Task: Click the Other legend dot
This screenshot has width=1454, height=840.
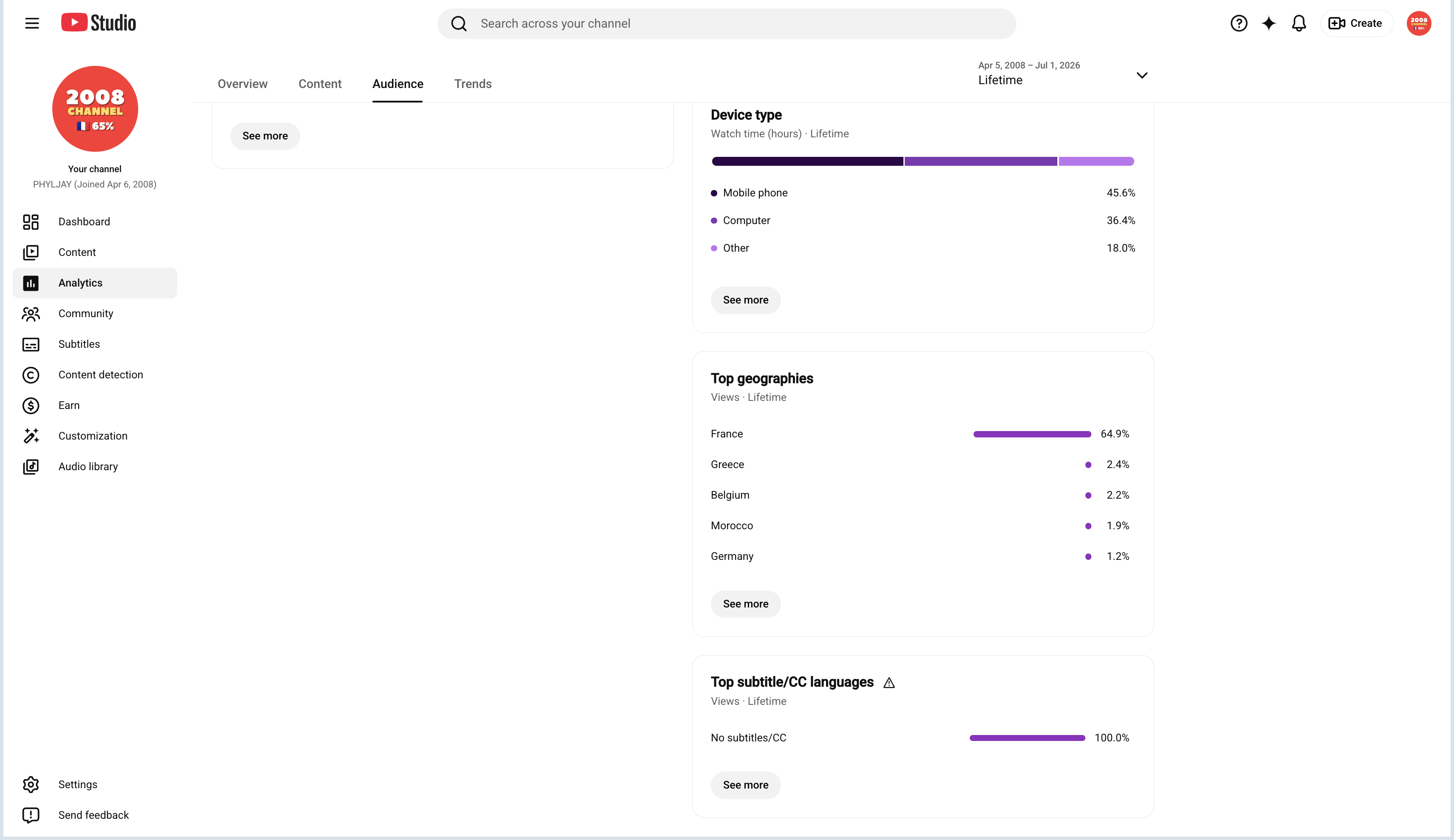Action: click(714, 249)
